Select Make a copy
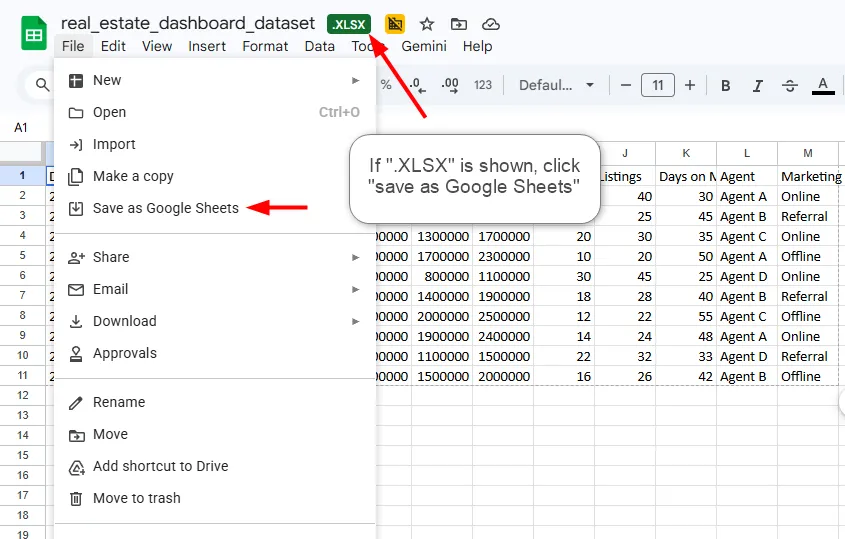 (x=214, y=176)
